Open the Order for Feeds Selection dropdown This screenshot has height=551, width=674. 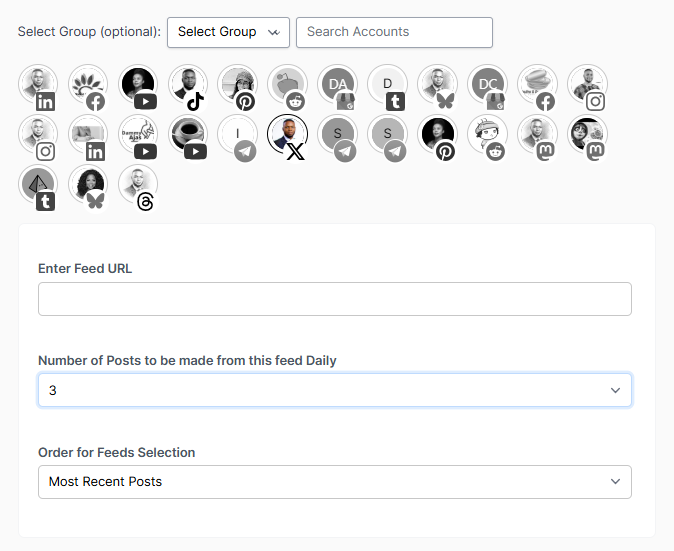(x=335, y=482)
